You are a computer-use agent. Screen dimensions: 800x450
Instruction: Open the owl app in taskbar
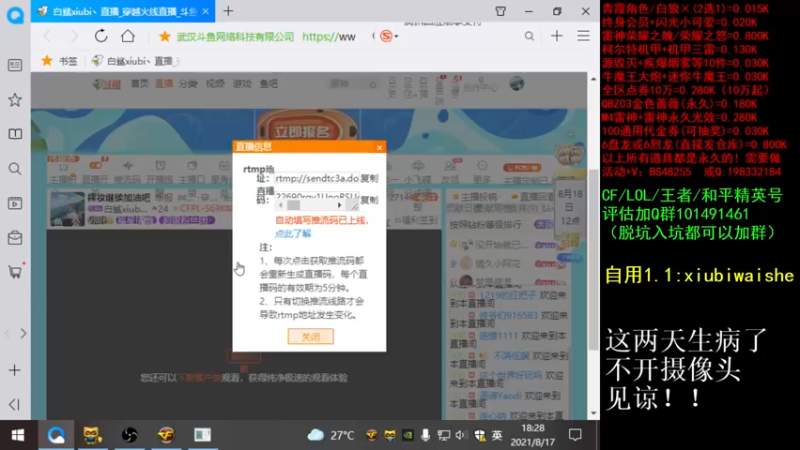(x=92, y=435)
